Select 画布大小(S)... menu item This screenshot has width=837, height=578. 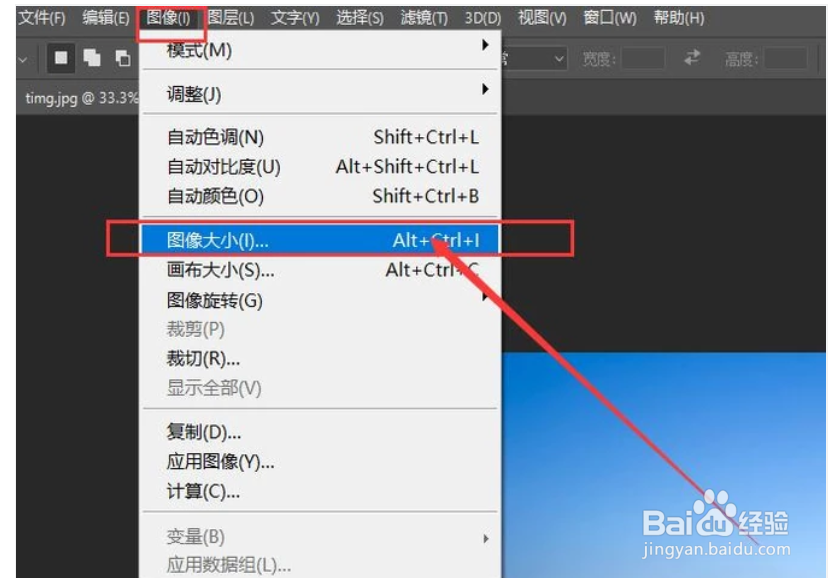tap(320, 270)
